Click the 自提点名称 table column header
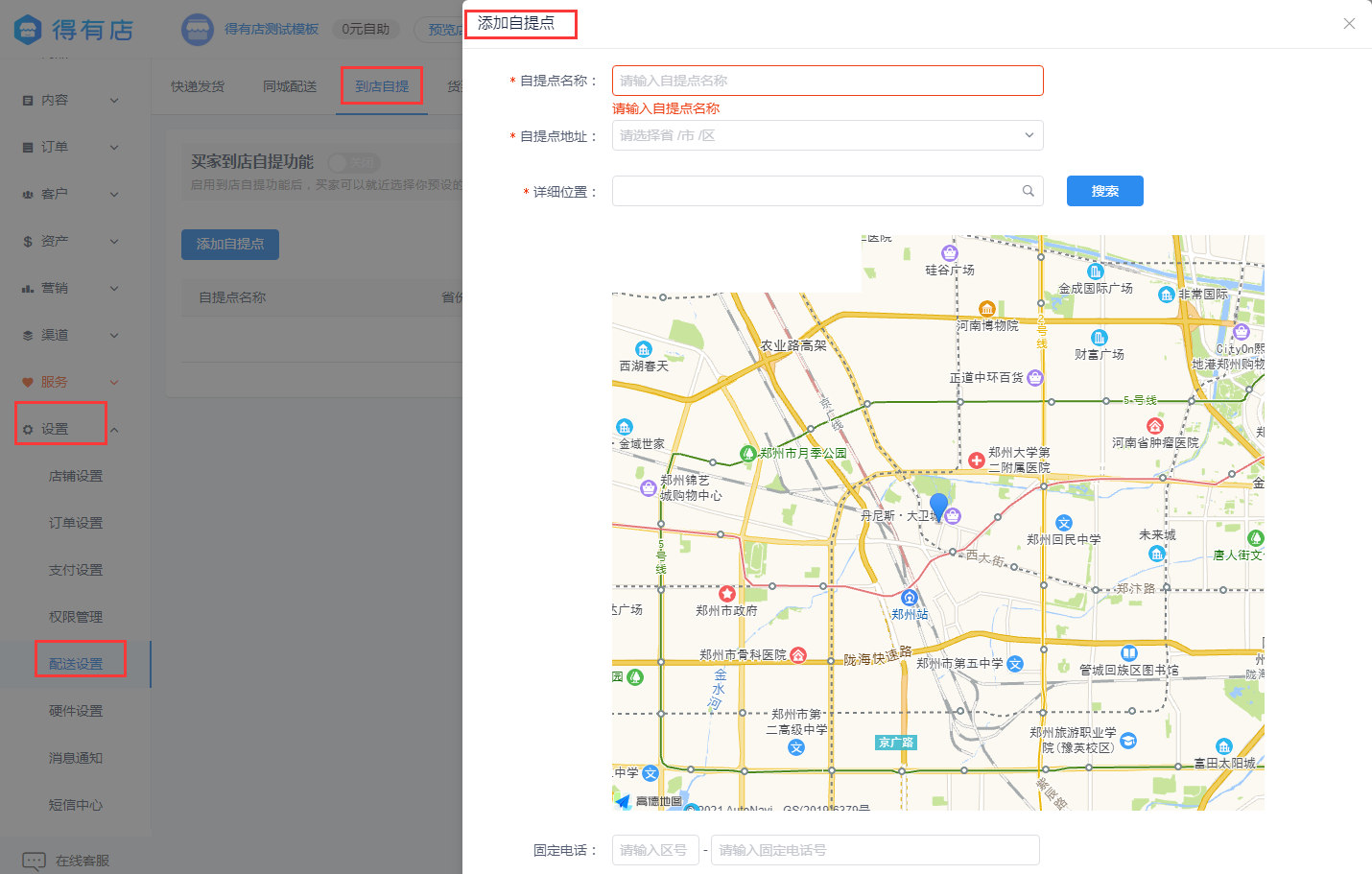 [232, 297]
